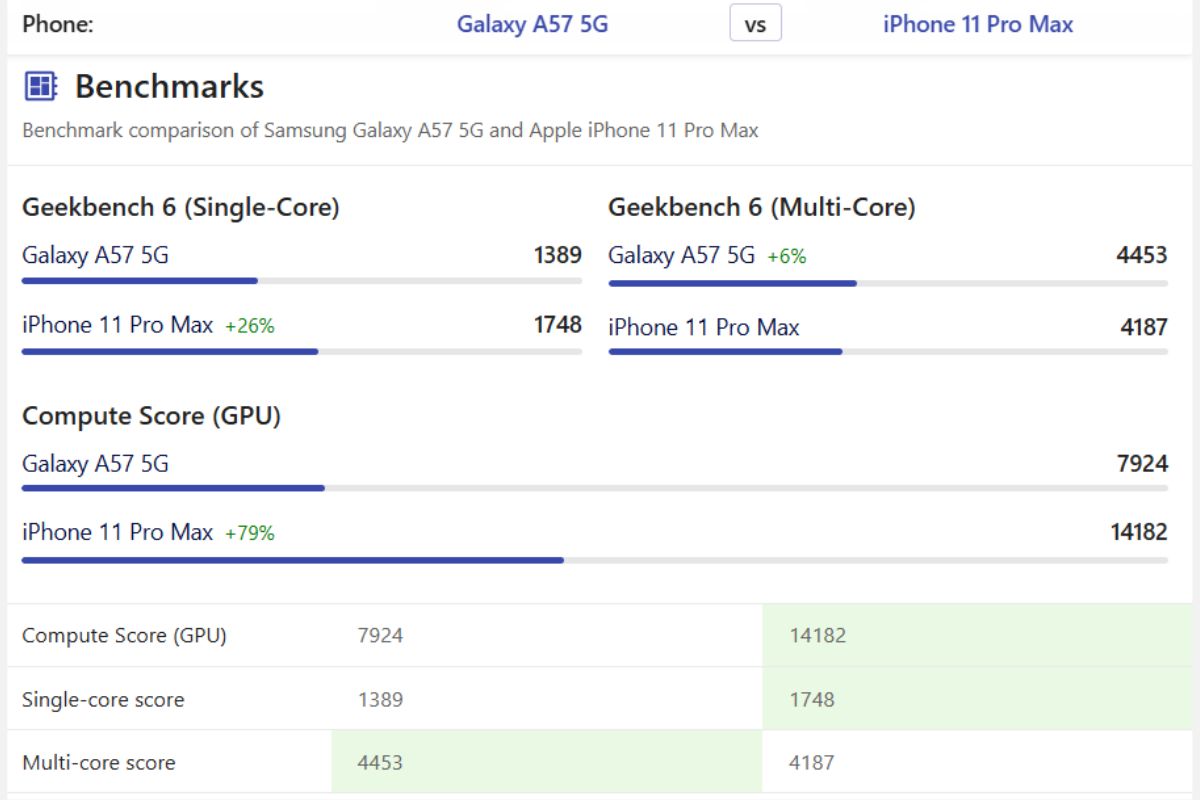Select the +79% GPU badge
This screenshot has height=800, width=1200.
click(249, 534)
